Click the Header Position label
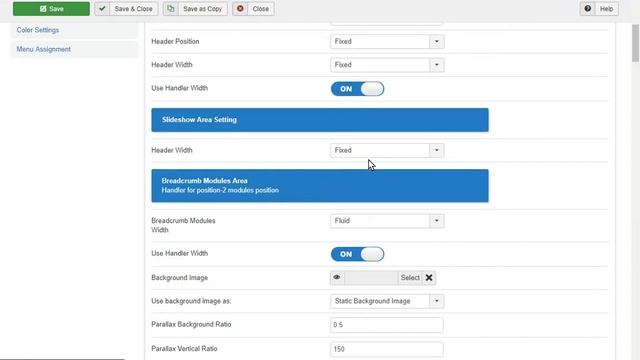This screenshot has width=640, height=360. point(175,41)
